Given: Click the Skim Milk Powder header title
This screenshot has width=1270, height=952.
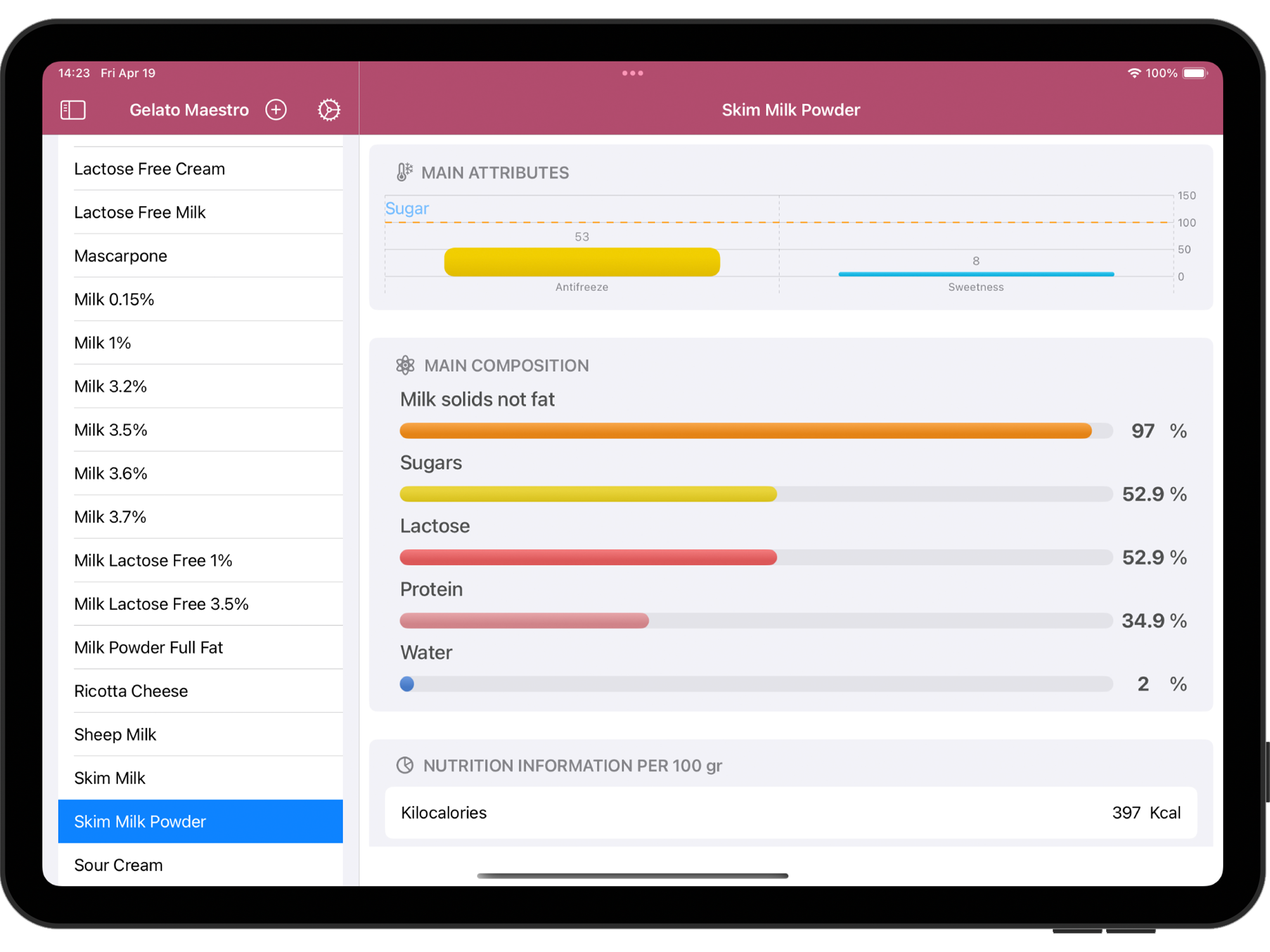Looking at the screenshot, I should [791, 110].
